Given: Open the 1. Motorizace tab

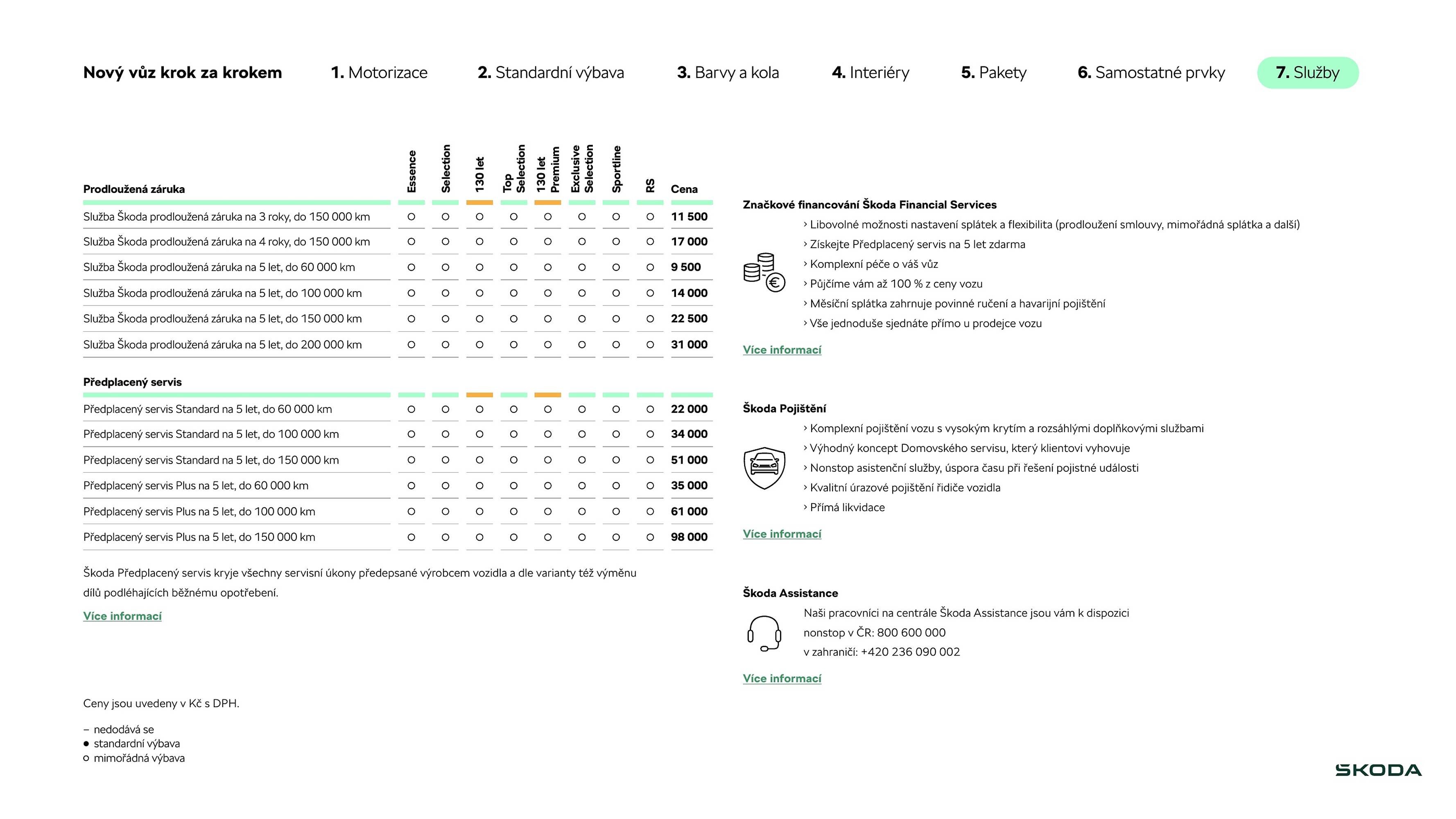Looking at the screenshot, I should 379,72.
